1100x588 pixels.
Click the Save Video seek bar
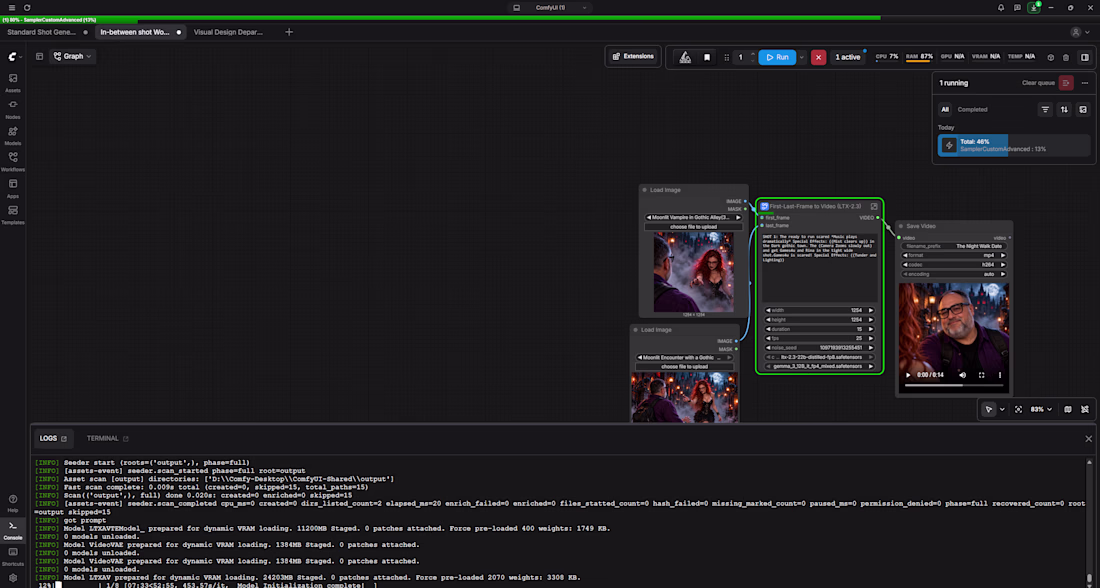[953, 385]
